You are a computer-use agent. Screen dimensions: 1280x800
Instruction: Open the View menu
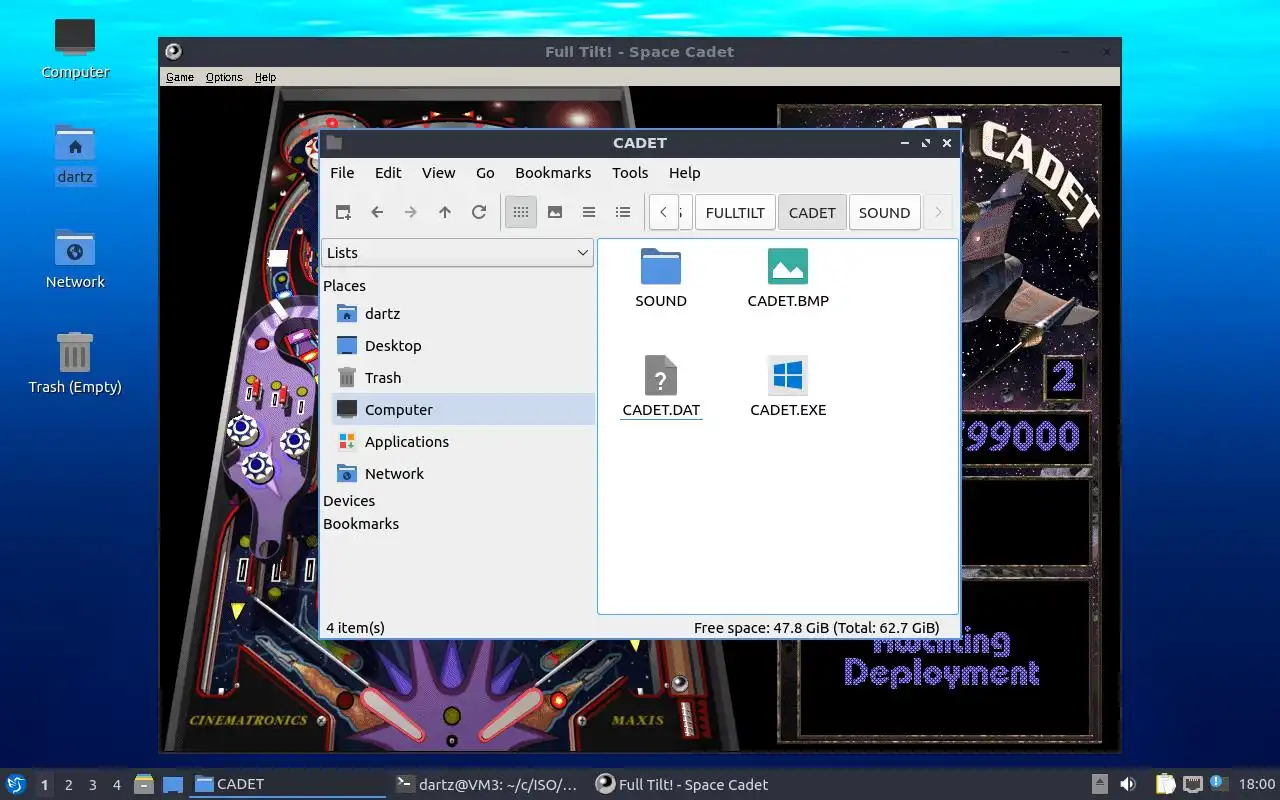(x=438, y=173)
